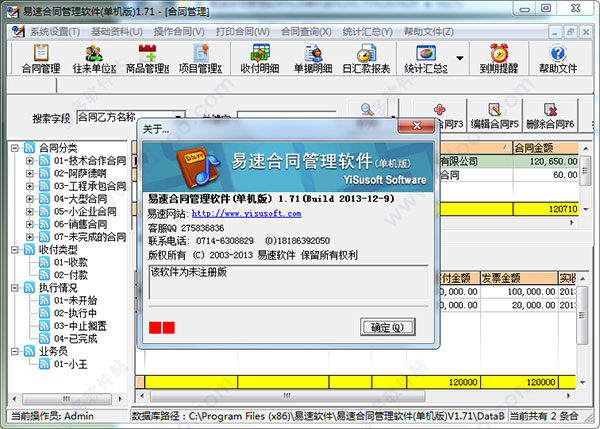Click horizontal scrollbar under the category tree
This screenshot has width=600, height=429.
[x=67, y=399]
